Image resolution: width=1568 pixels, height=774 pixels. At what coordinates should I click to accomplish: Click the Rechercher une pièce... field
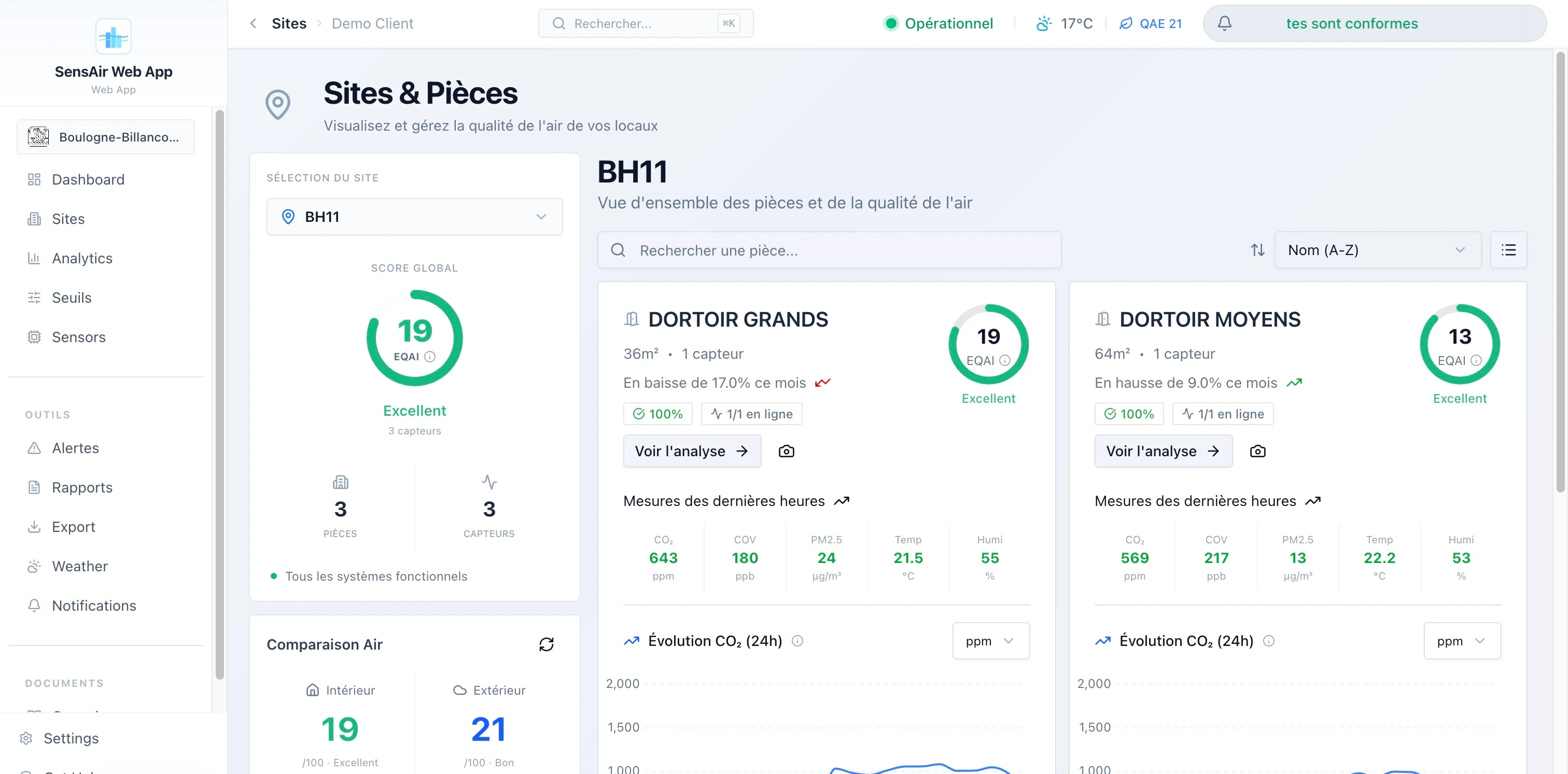pos(829,250)
